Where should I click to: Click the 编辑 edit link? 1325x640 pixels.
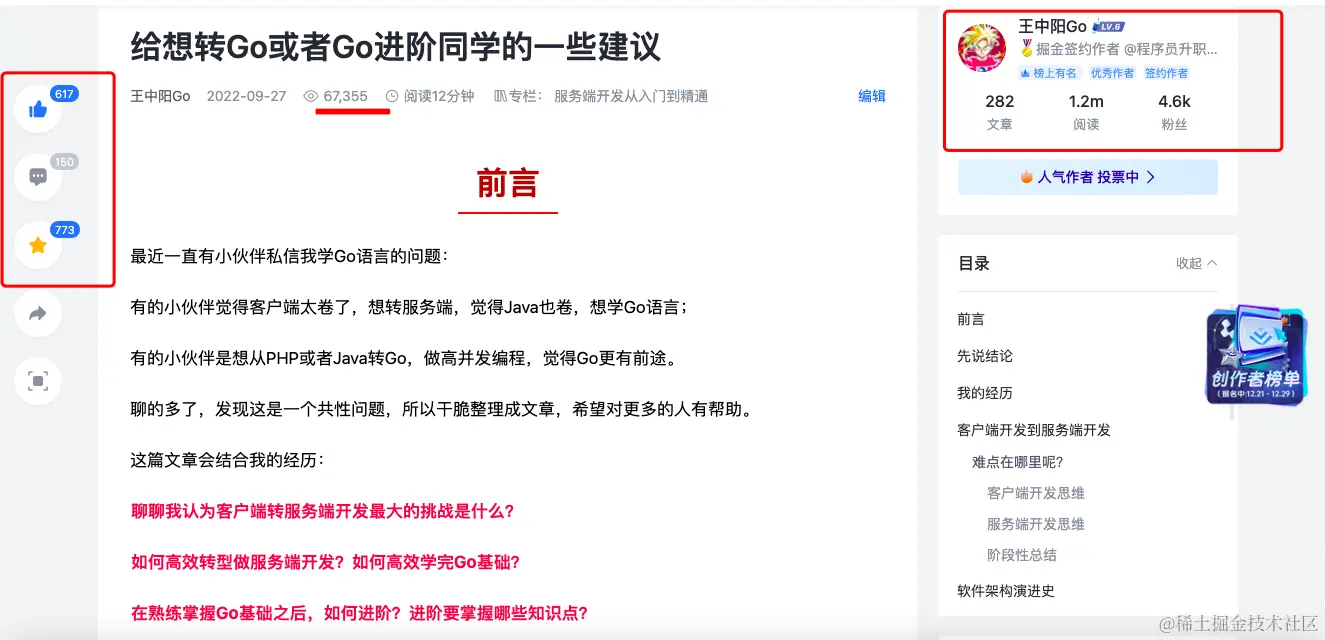[872, 96]
